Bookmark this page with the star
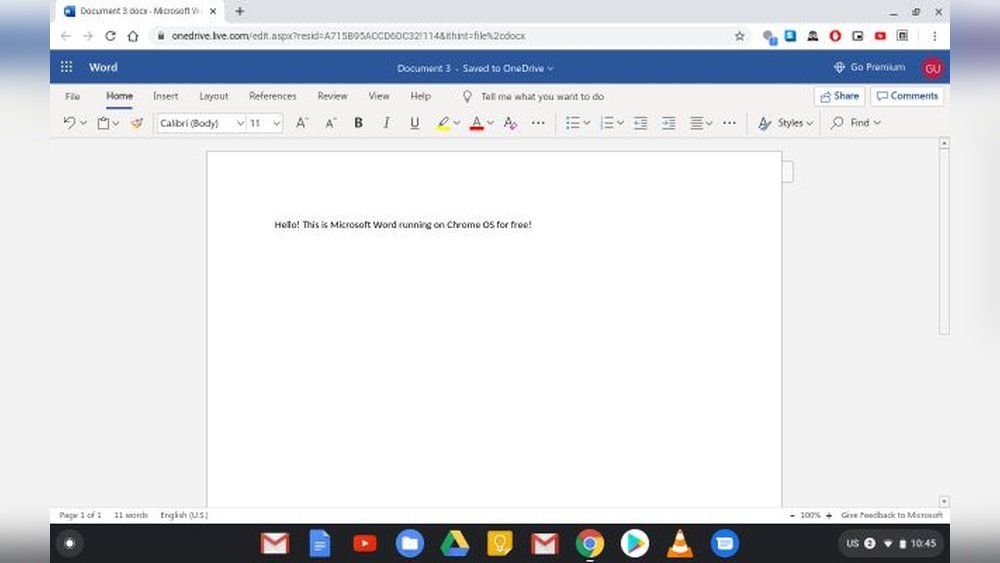This screenshot has height=563, width=1000. [739, 36]
